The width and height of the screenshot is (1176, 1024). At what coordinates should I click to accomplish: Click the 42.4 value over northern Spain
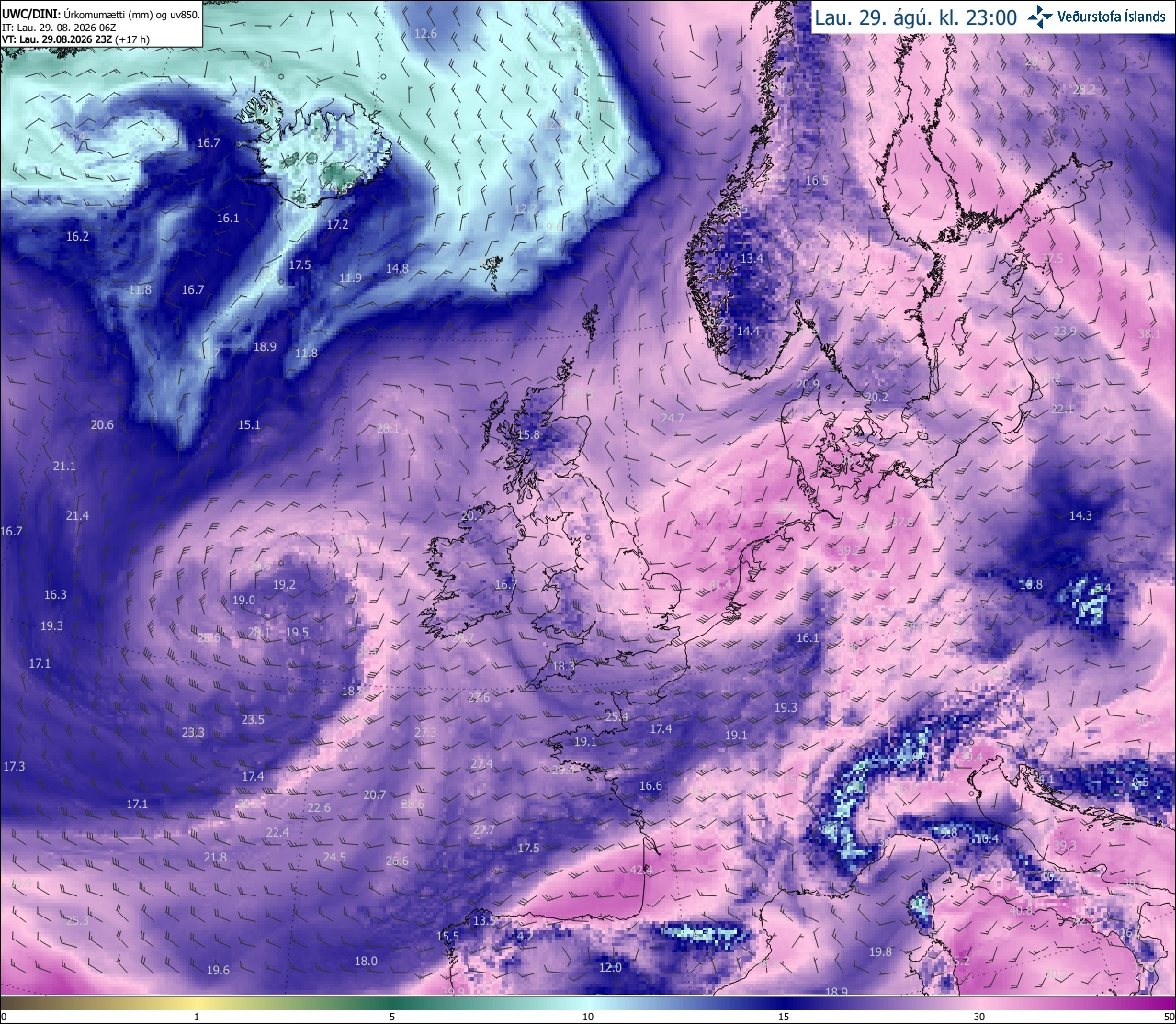pyautogui.click(x=641, y=870)
